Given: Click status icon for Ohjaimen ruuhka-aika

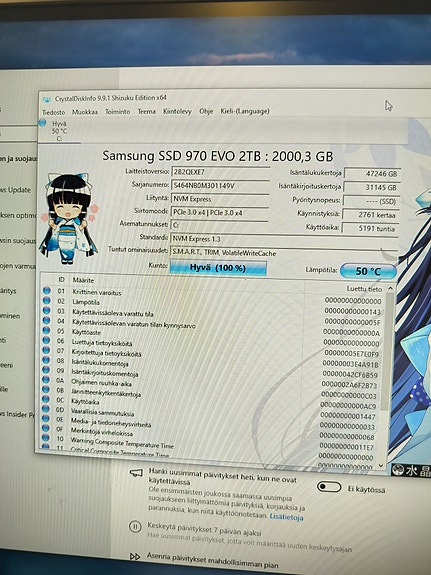Looking at the screenshot, I should coord(46,380).
